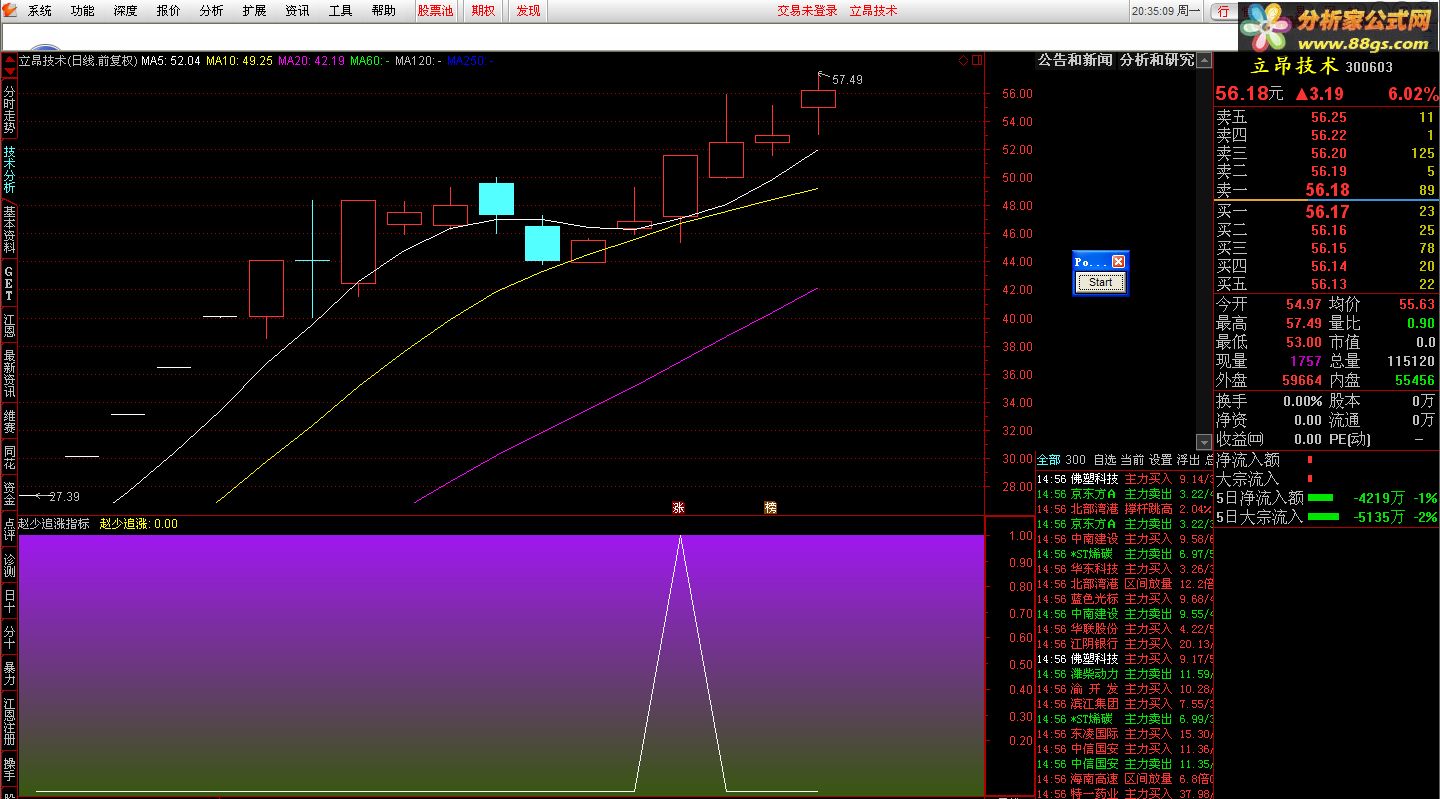The height and width of the screenshot is (799, 1440).
Task: Open the 基本资料 side tab
Action: coord(9,229)
